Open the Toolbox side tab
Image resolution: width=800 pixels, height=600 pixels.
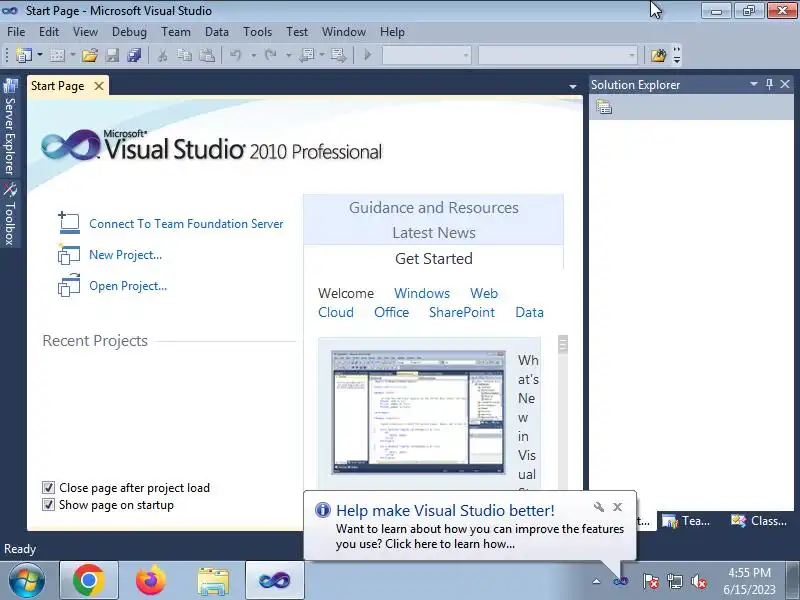[x=10, y=214]
